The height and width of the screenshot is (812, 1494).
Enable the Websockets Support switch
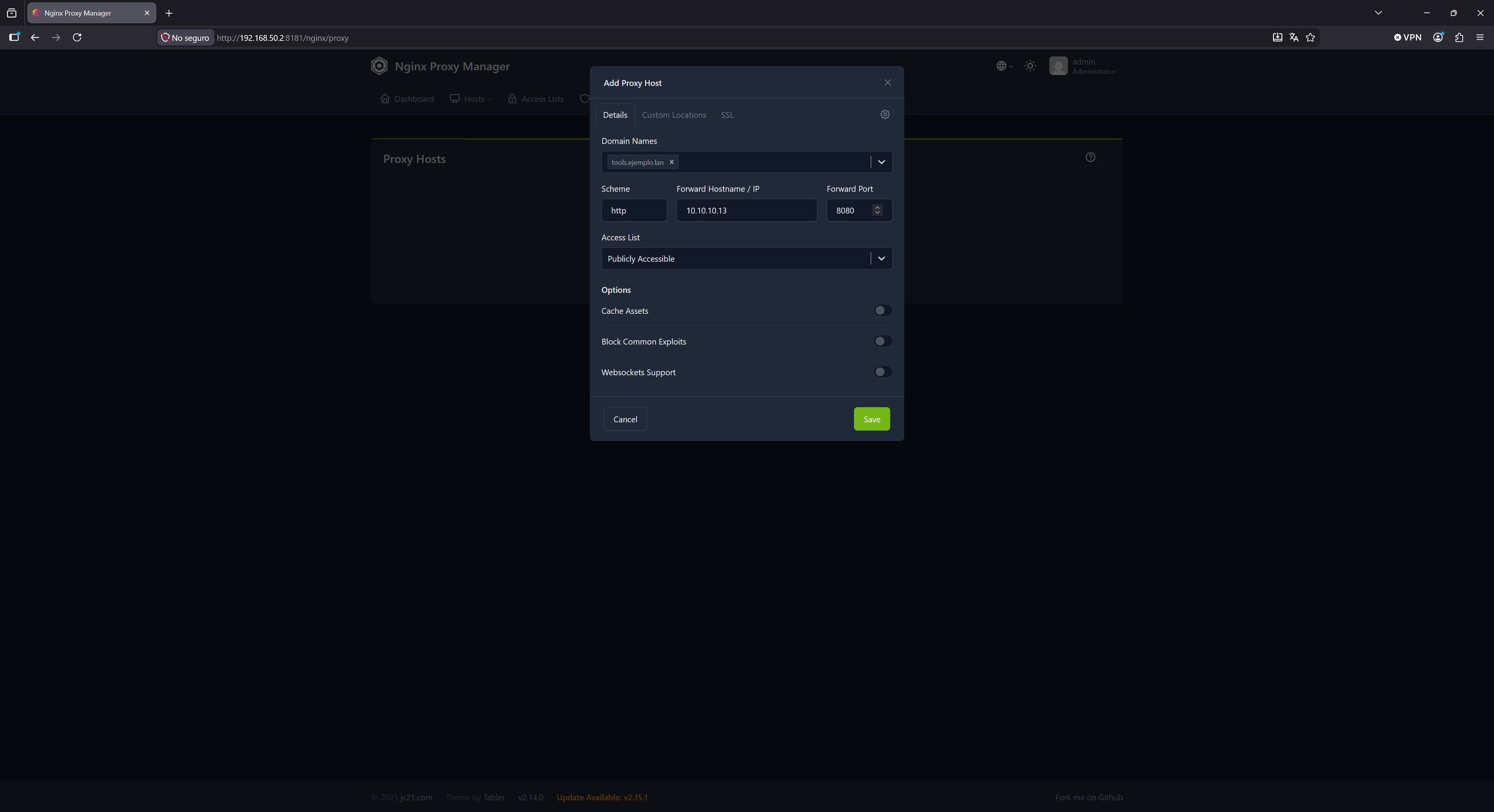click(x=883, y=372)
